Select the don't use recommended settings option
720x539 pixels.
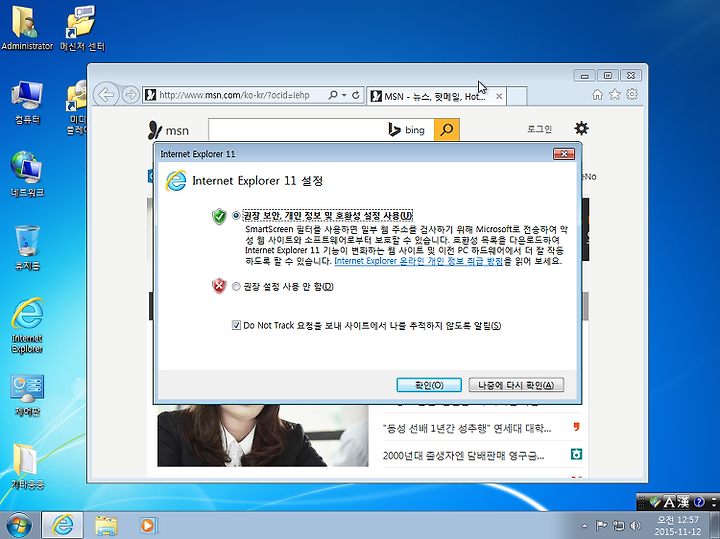(236, 286)
